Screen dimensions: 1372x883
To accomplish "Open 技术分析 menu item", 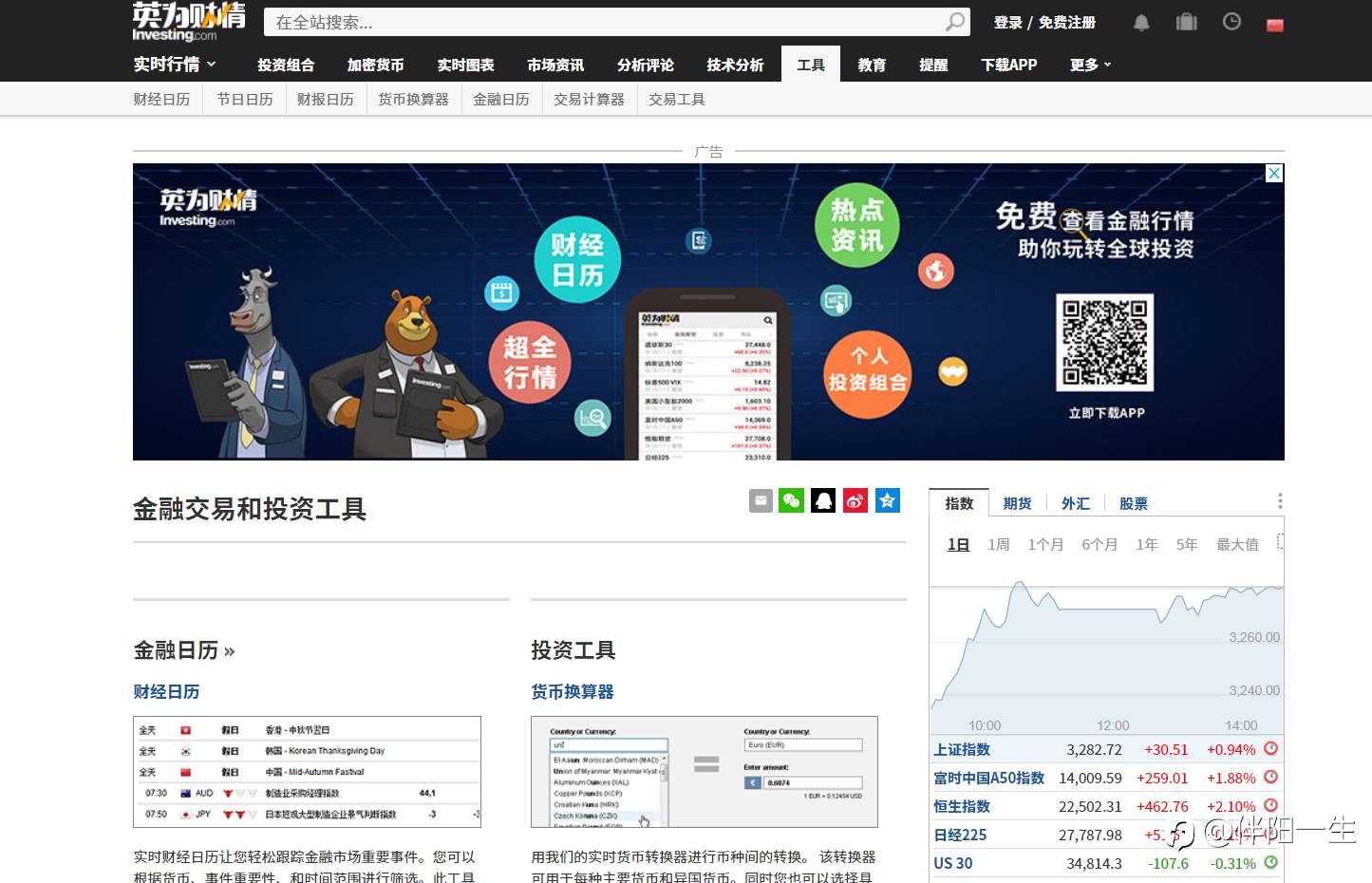I will coord(735,65).
